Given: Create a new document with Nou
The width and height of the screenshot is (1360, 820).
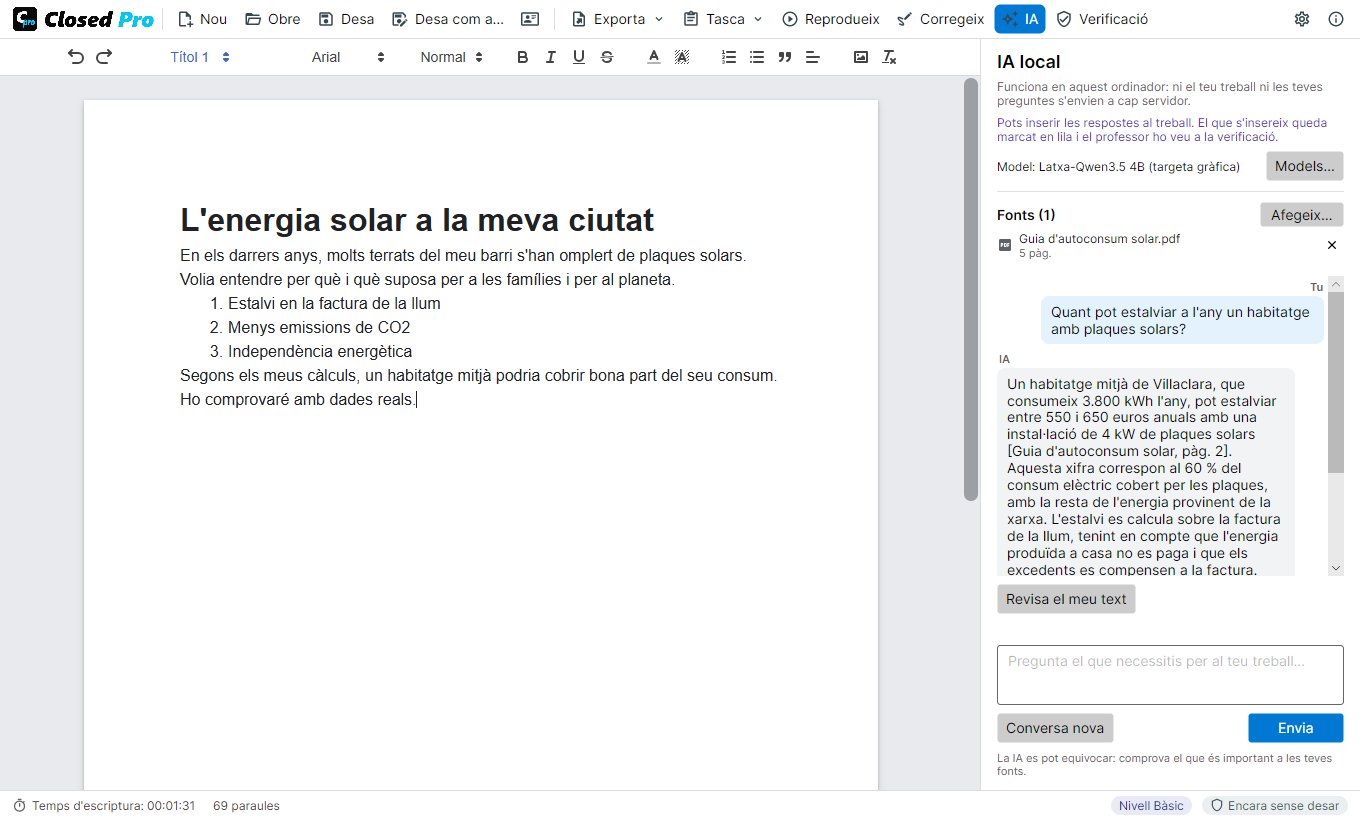Looking at the screenshot, I should (202, 19).
